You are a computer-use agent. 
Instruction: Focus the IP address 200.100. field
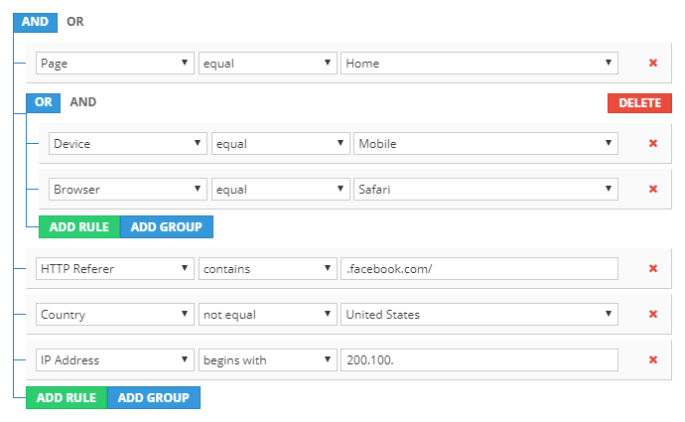pyautogui.click(x=479, y=360)
